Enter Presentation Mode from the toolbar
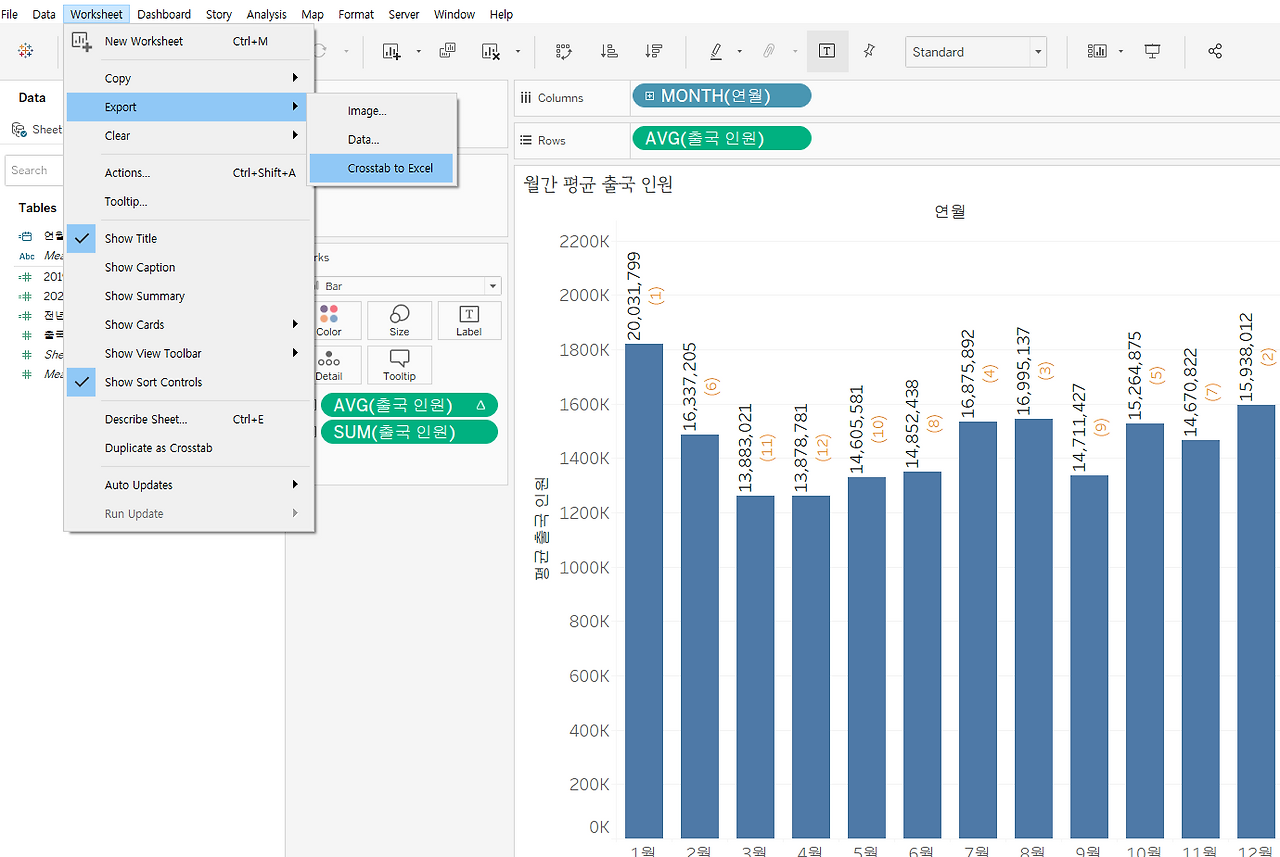 click(1152, 51)
